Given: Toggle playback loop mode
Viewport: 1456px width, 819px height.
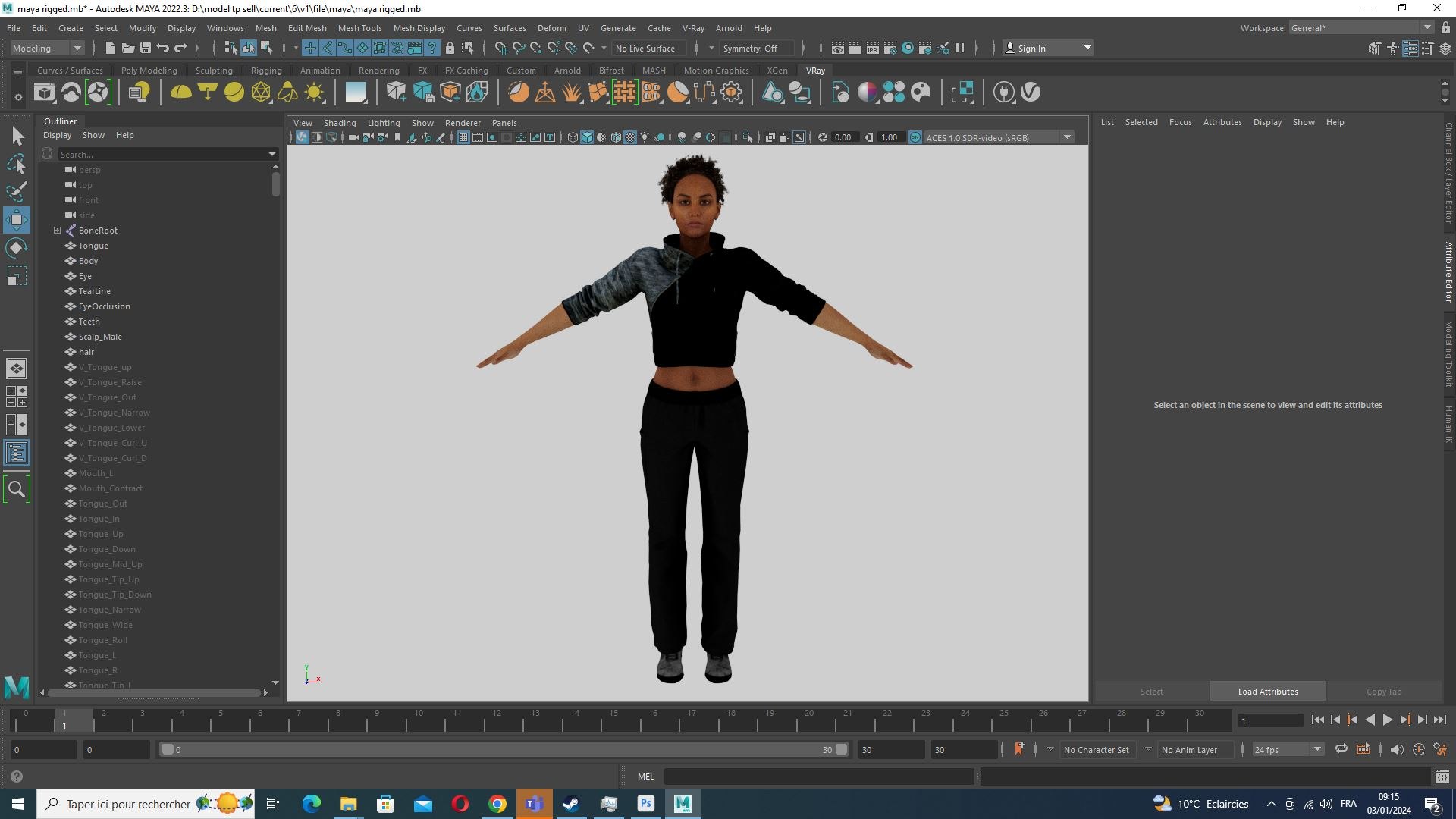Looking at the screenshot, I should (1341, 749).
